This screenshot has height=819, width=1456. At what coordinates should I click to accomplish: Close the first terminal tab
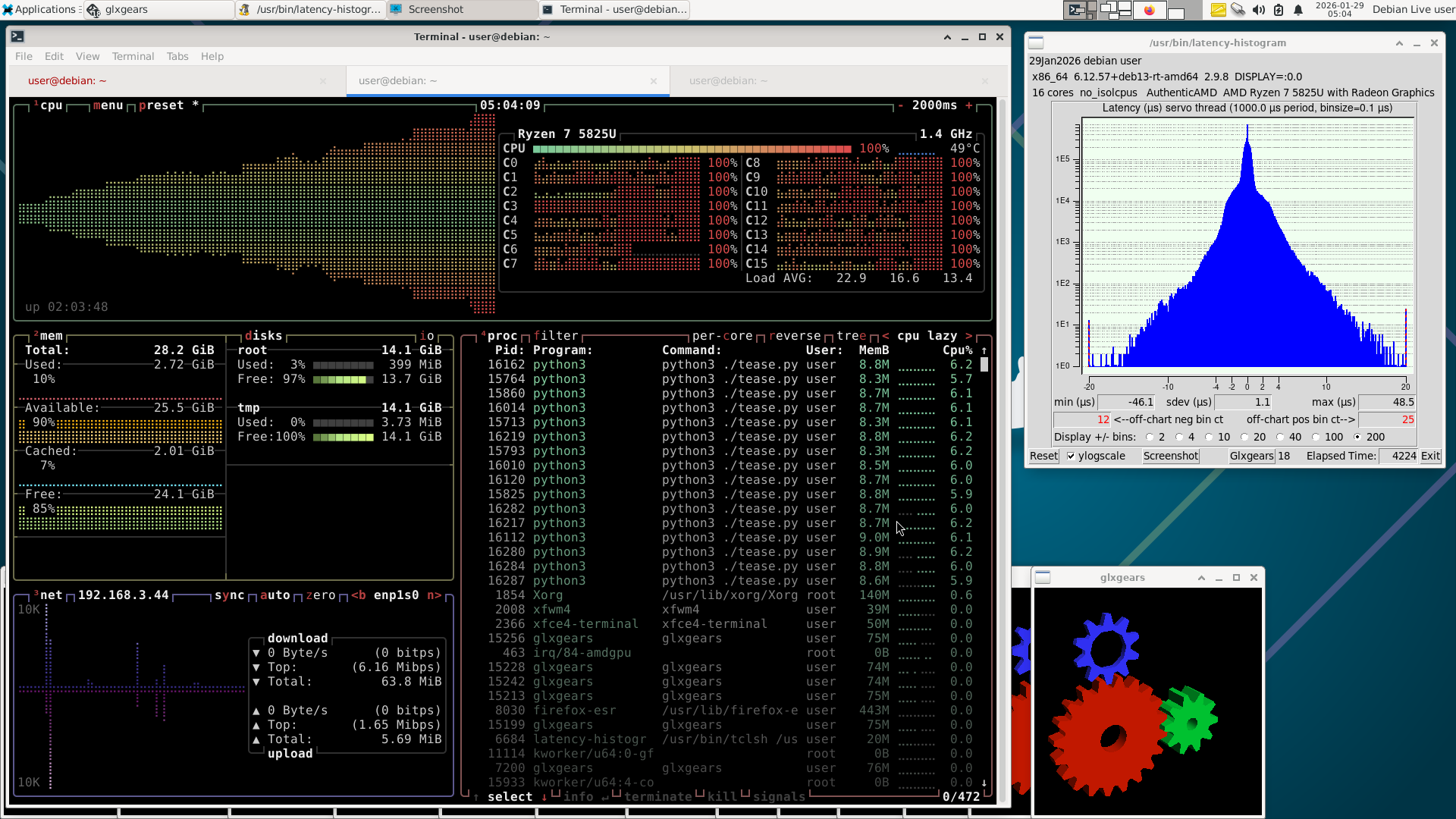(x=323, y=81)
